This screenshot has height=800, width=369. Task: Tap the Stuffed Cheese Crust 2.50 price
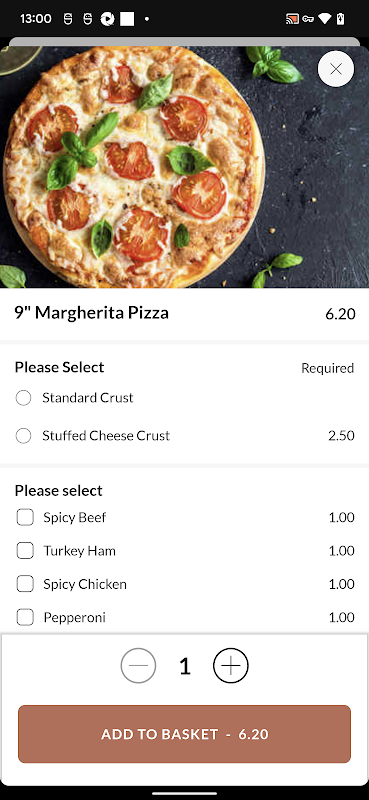click(341, 436)
